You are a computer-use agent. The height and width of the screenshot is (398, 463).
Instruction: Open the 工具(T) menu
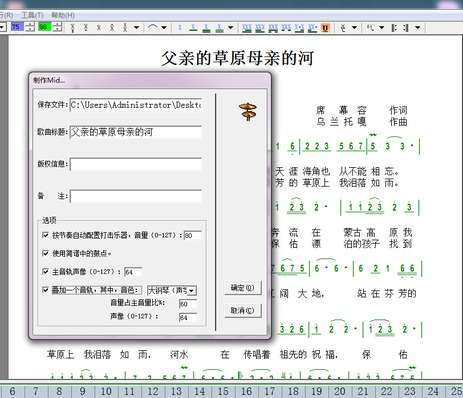pos(32,15)
